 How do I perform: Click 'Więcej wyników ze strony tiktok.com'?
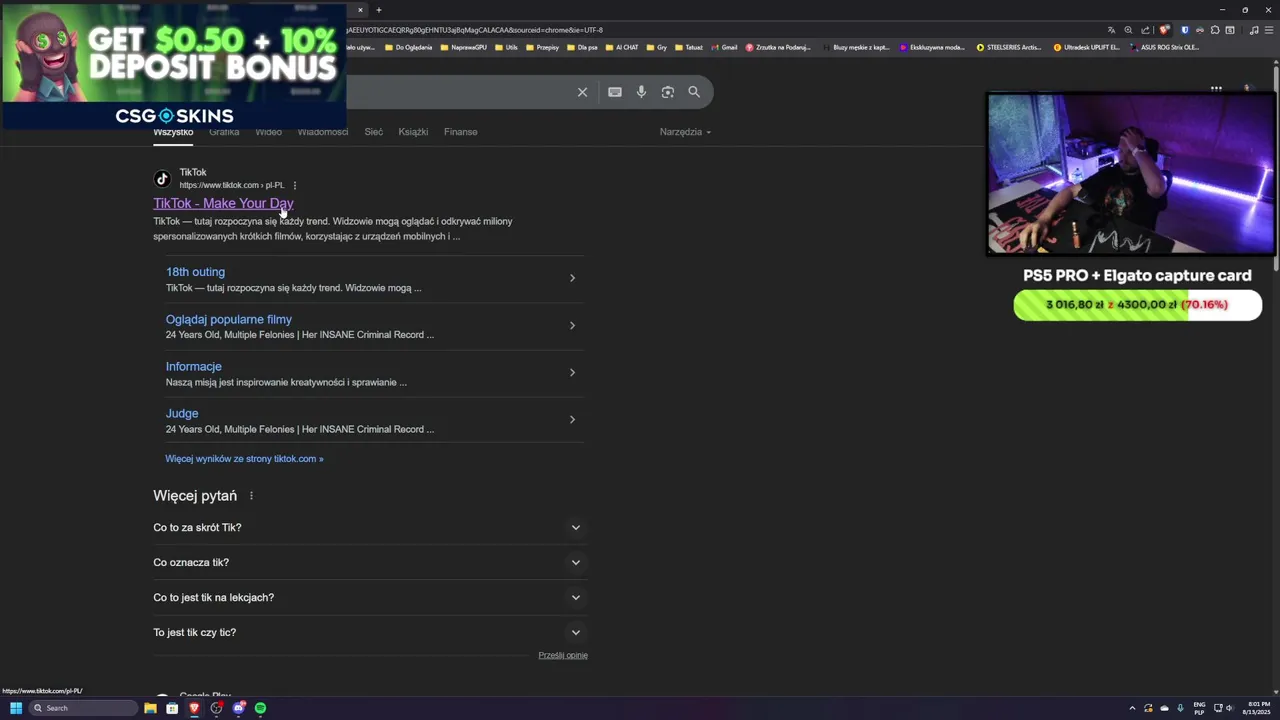tap(244, 459)
